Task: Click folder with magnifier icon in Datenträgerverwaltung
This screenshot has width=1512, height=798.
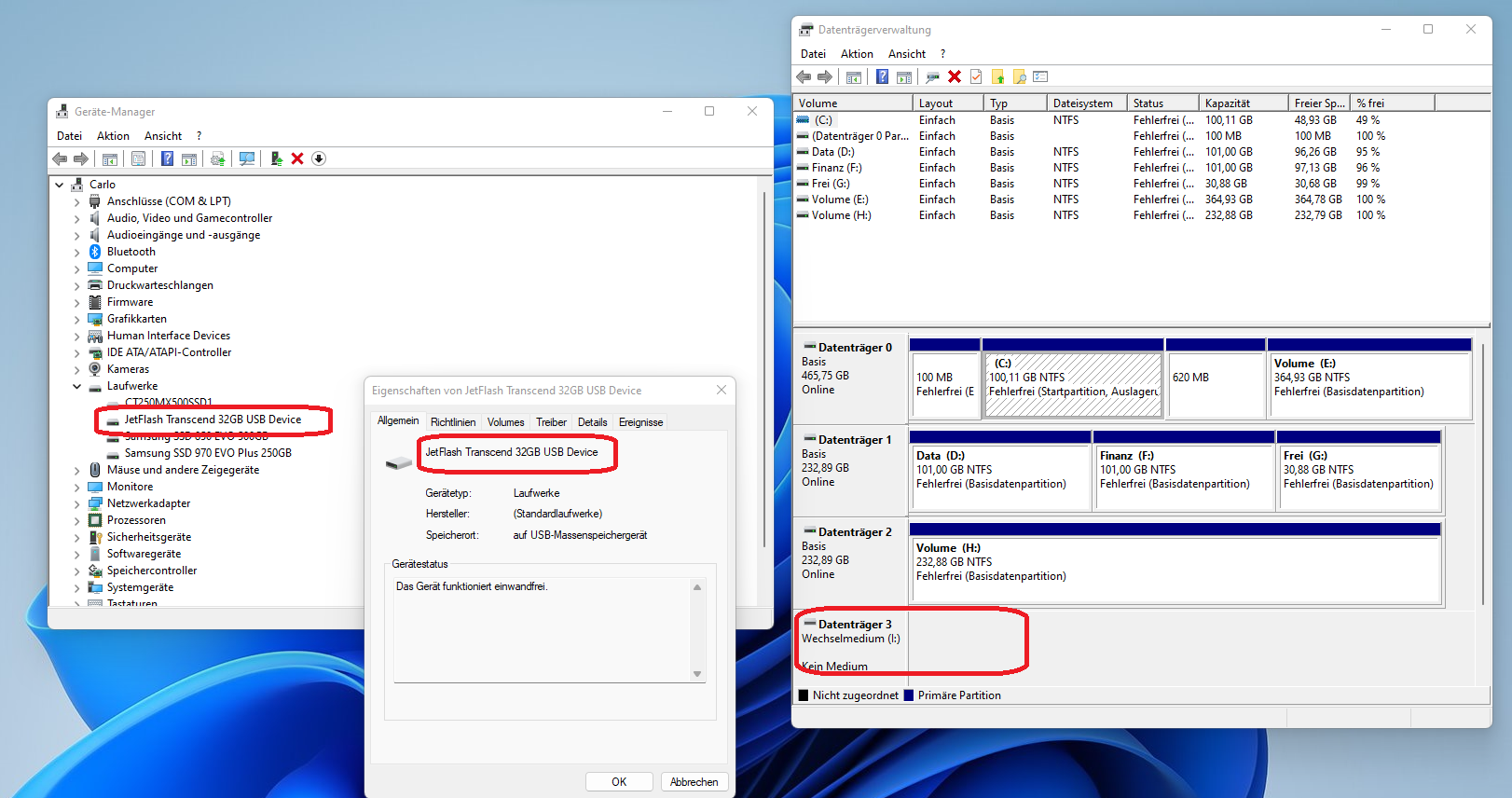Action: [x=1019, y=76]
